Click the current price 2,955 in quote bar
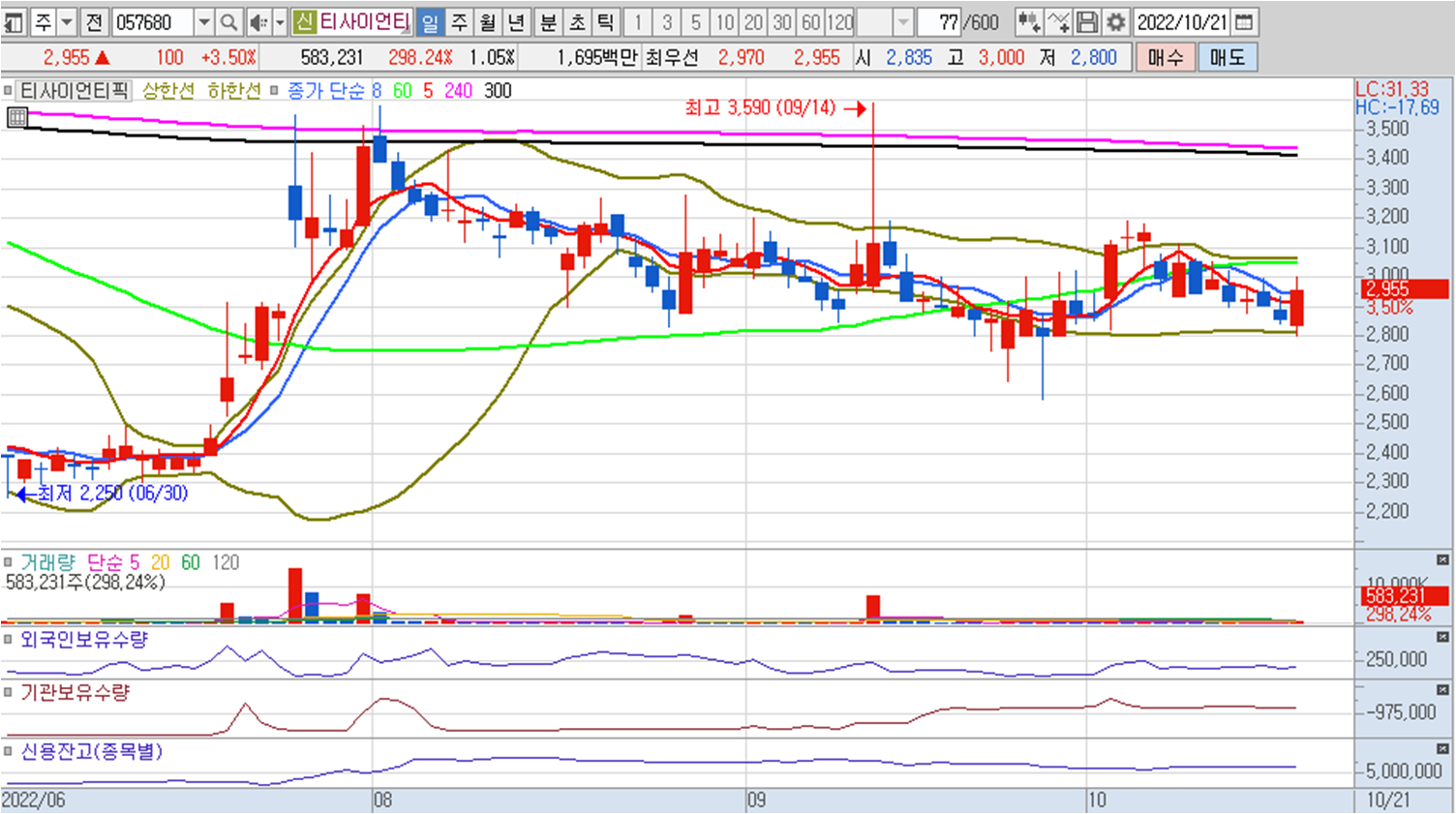 click(66, 57)
